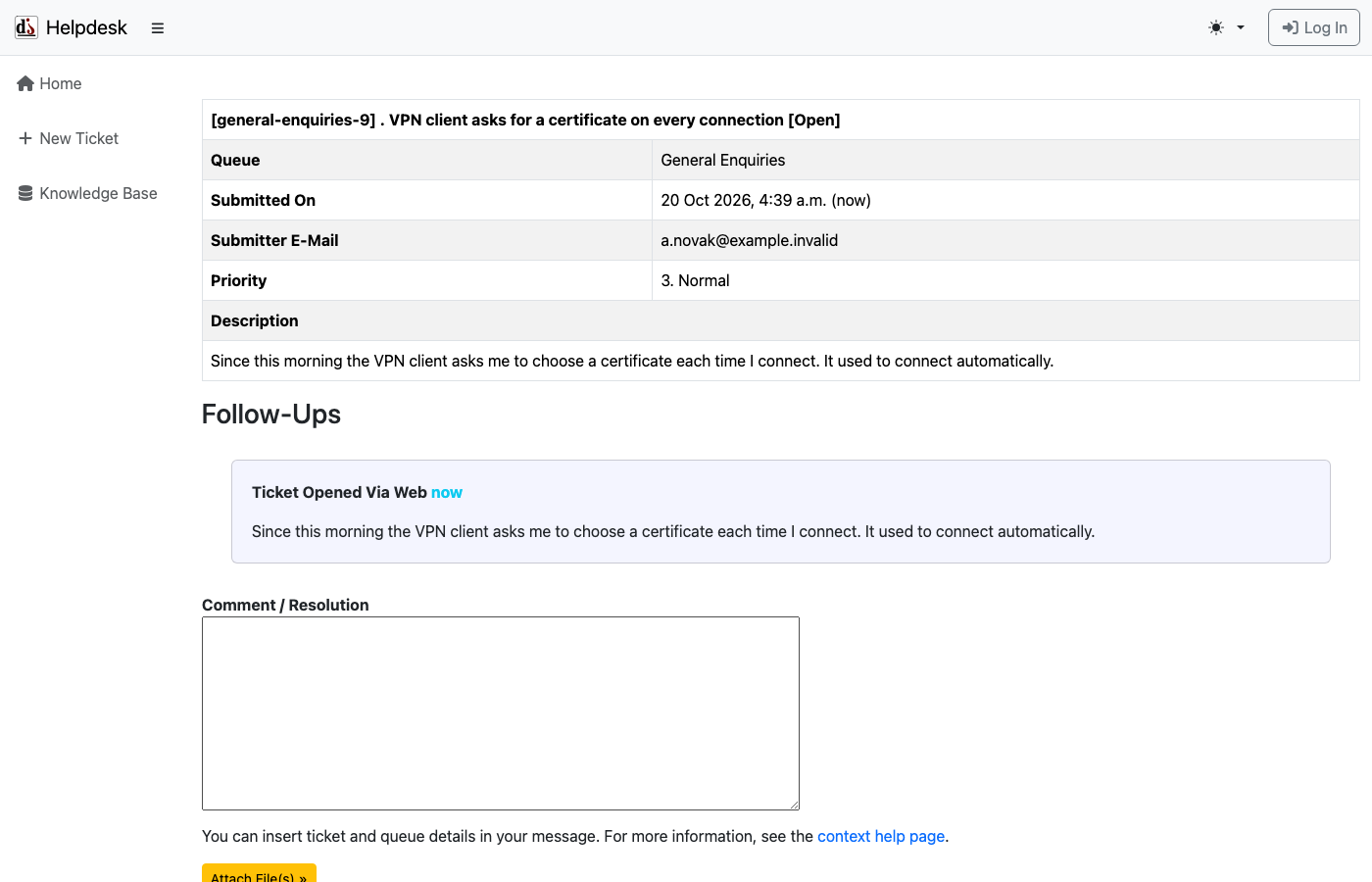The image size is (1372, 882).
Task: Click 'Ticket Opened Via Web' follow-up title
Action: point(339,493)
